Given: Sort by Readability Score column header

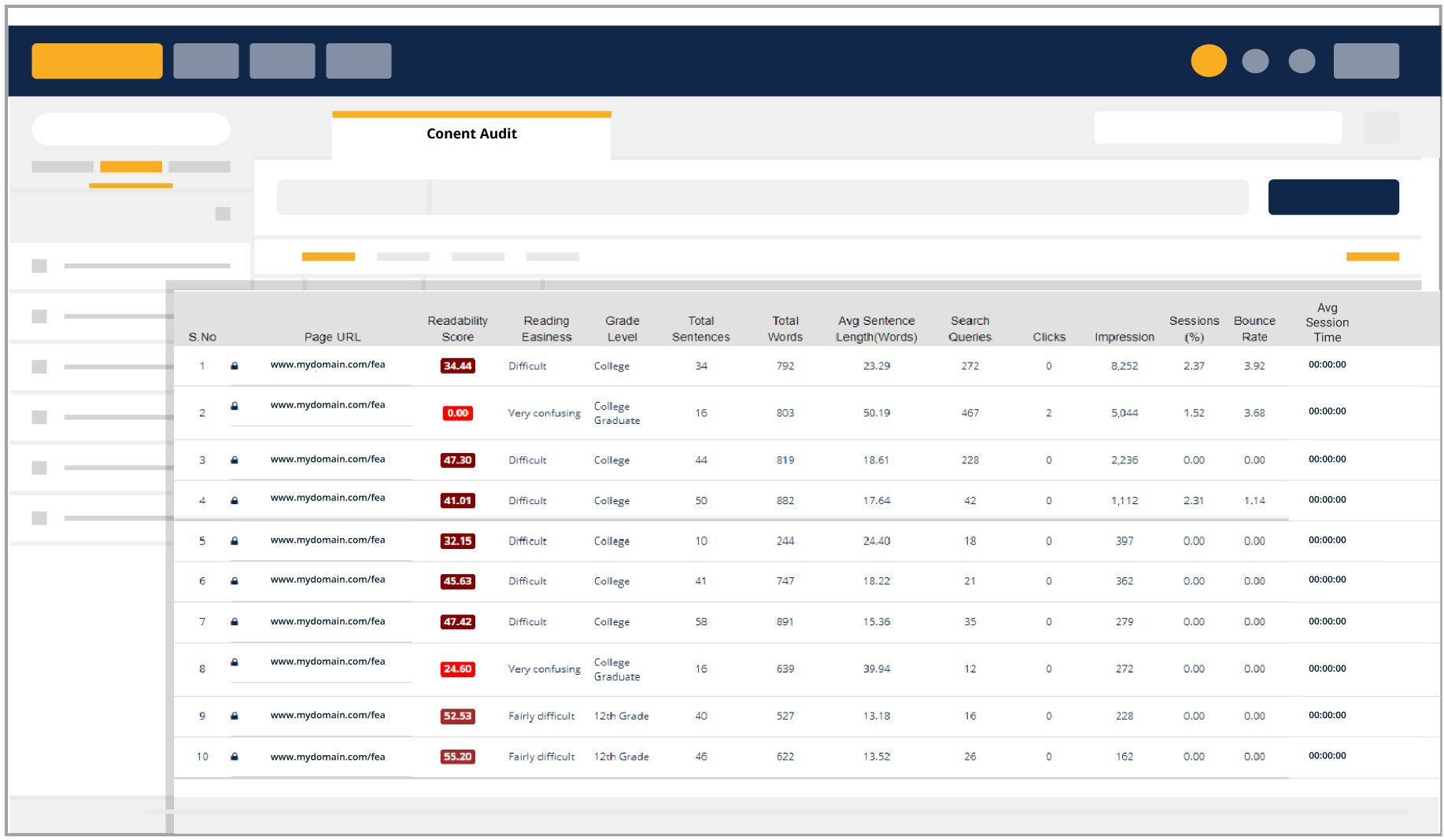Looking at the screenshot, I should point(457,329).
